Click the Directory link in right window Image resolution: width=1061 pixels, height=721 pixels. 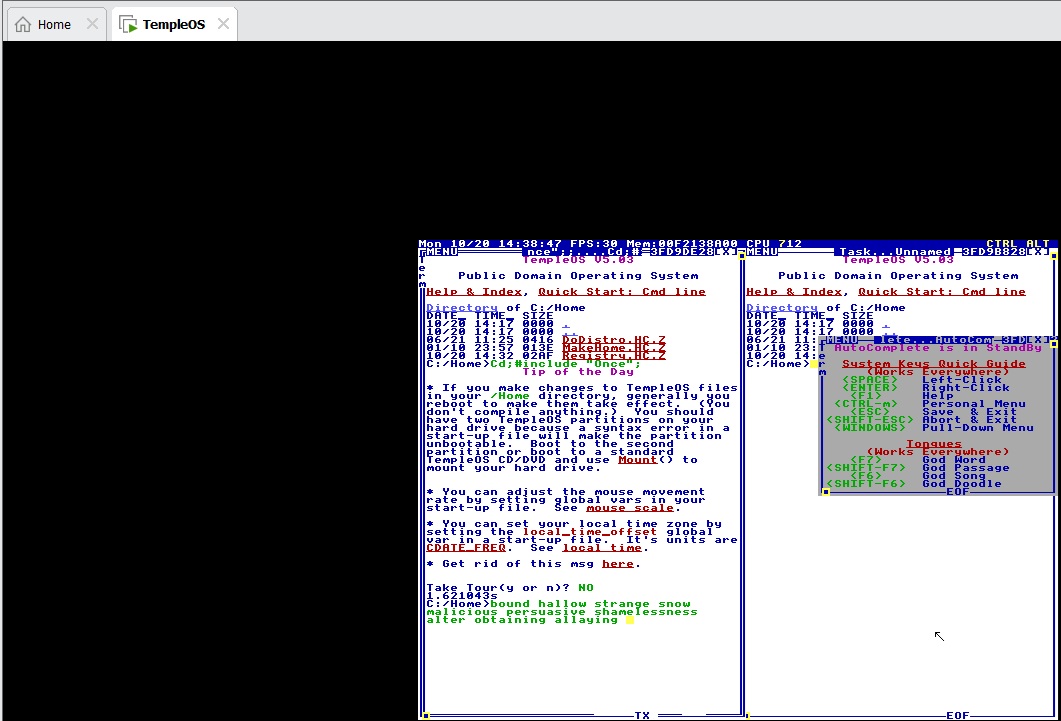pyautogui.click(x=782, y=308)
